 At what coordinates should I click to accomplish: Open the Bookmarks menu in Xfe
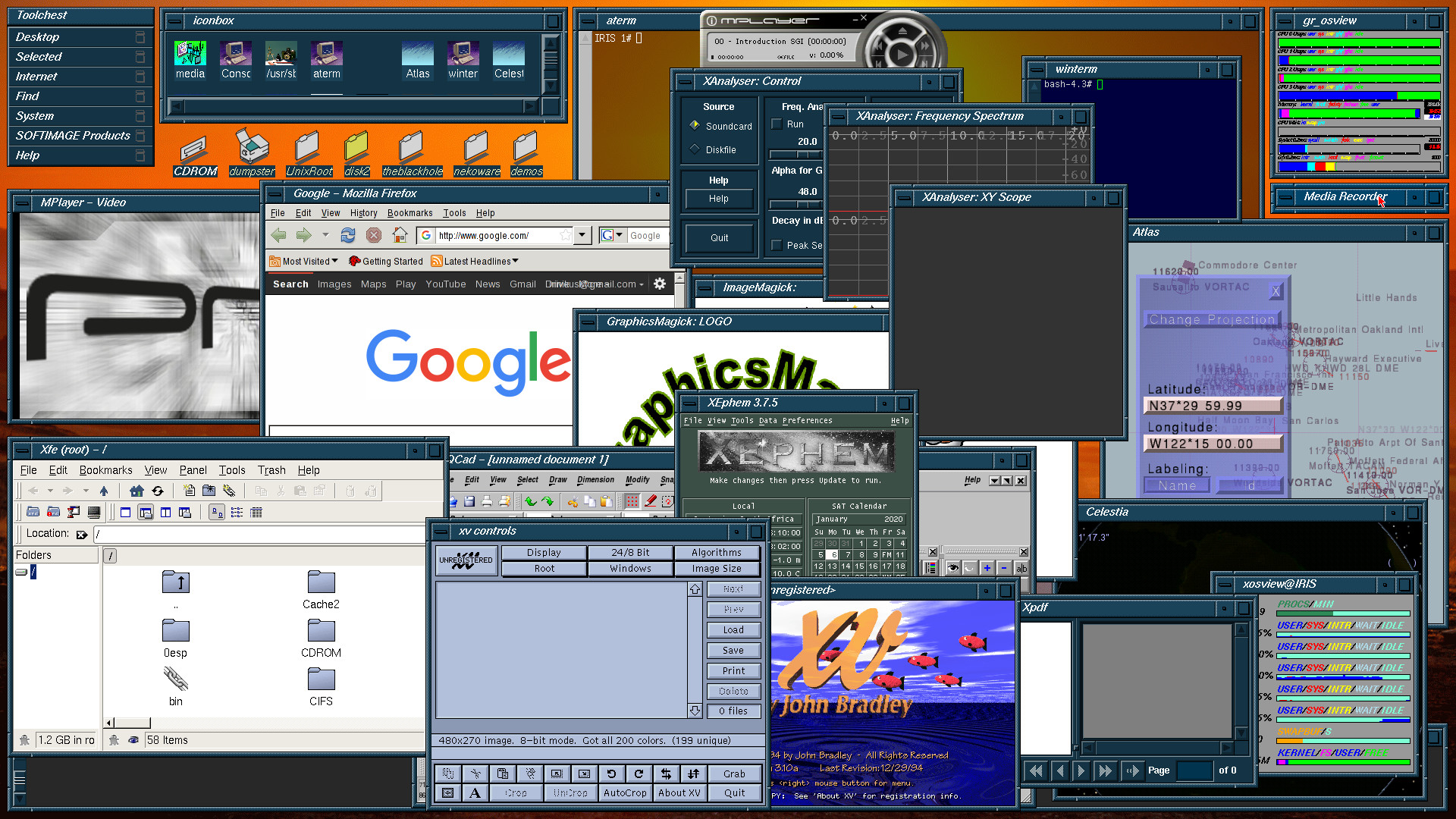105,470
